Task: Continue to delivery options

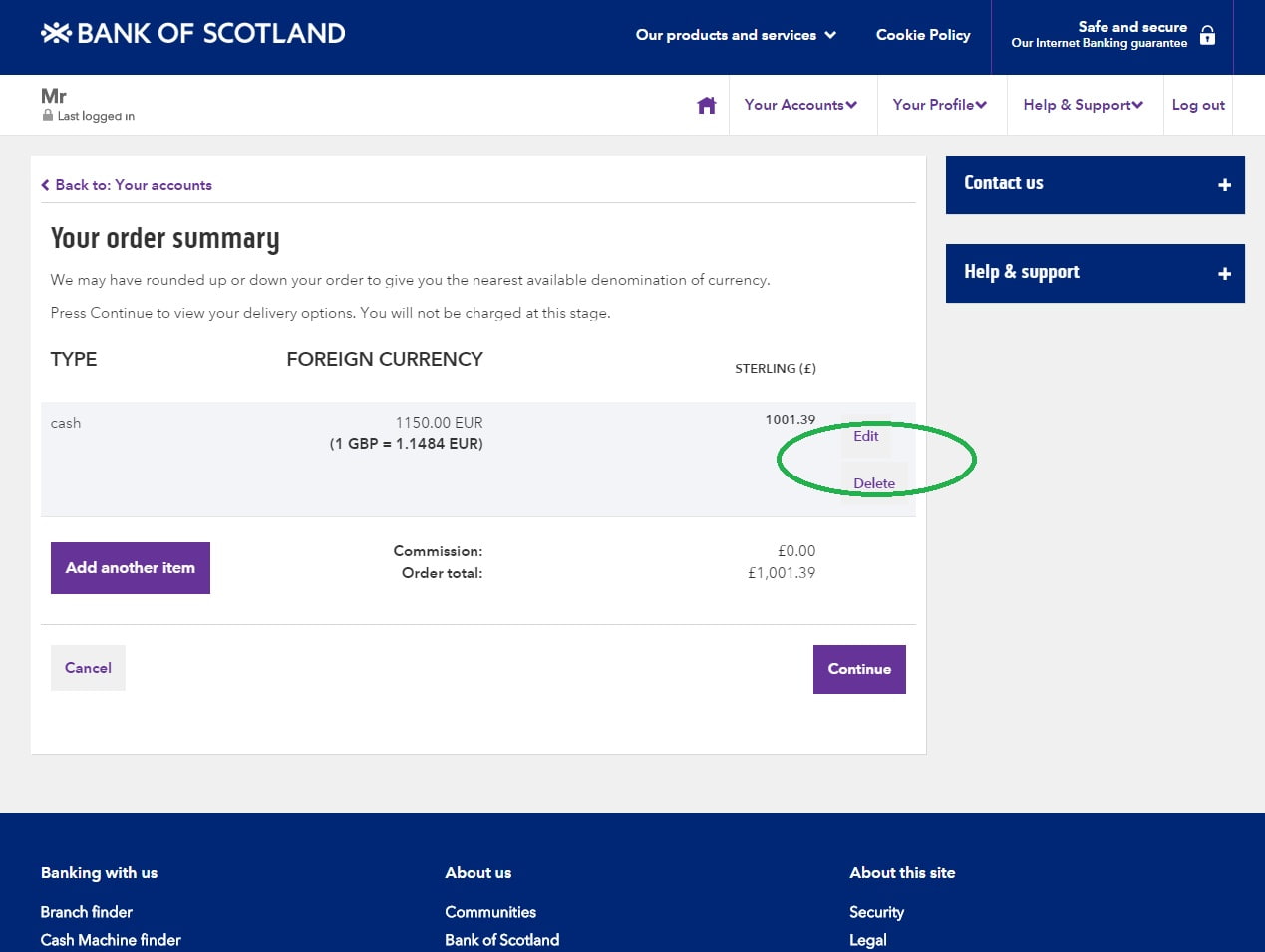Action: coord(859,669)
